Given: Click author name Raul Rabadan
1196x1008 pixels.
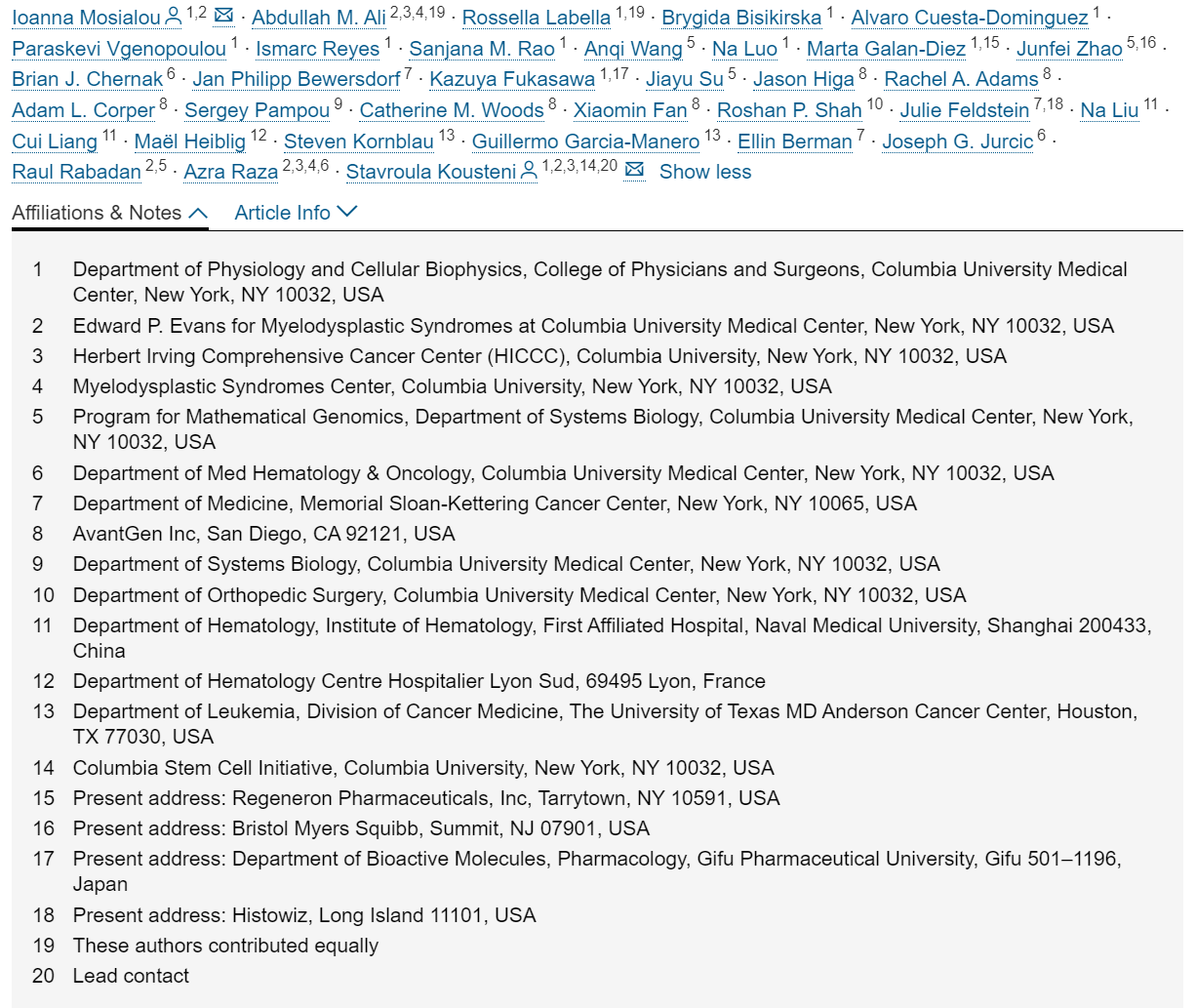Looking at the screenshot, I should point(76,172).
